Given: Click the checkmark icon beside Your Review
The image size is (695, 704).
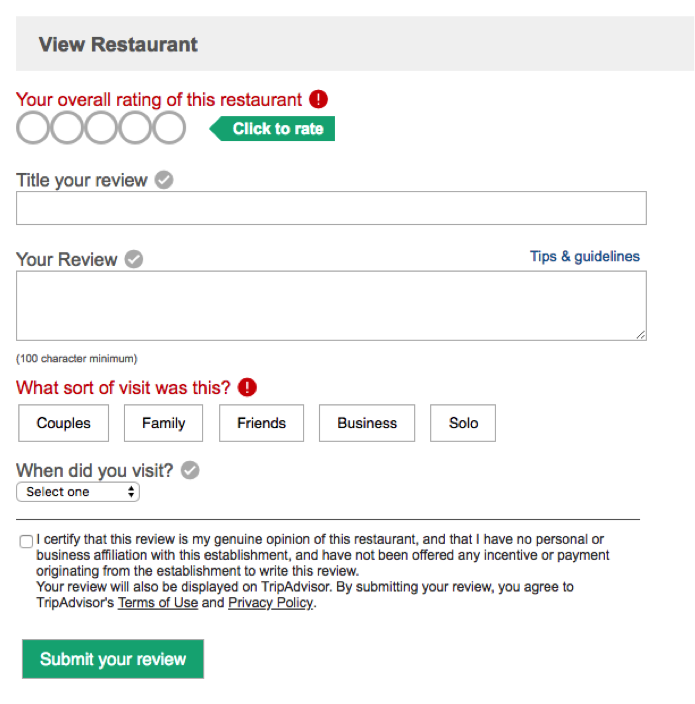Looking at the screenshot, I should pos(134,259).
